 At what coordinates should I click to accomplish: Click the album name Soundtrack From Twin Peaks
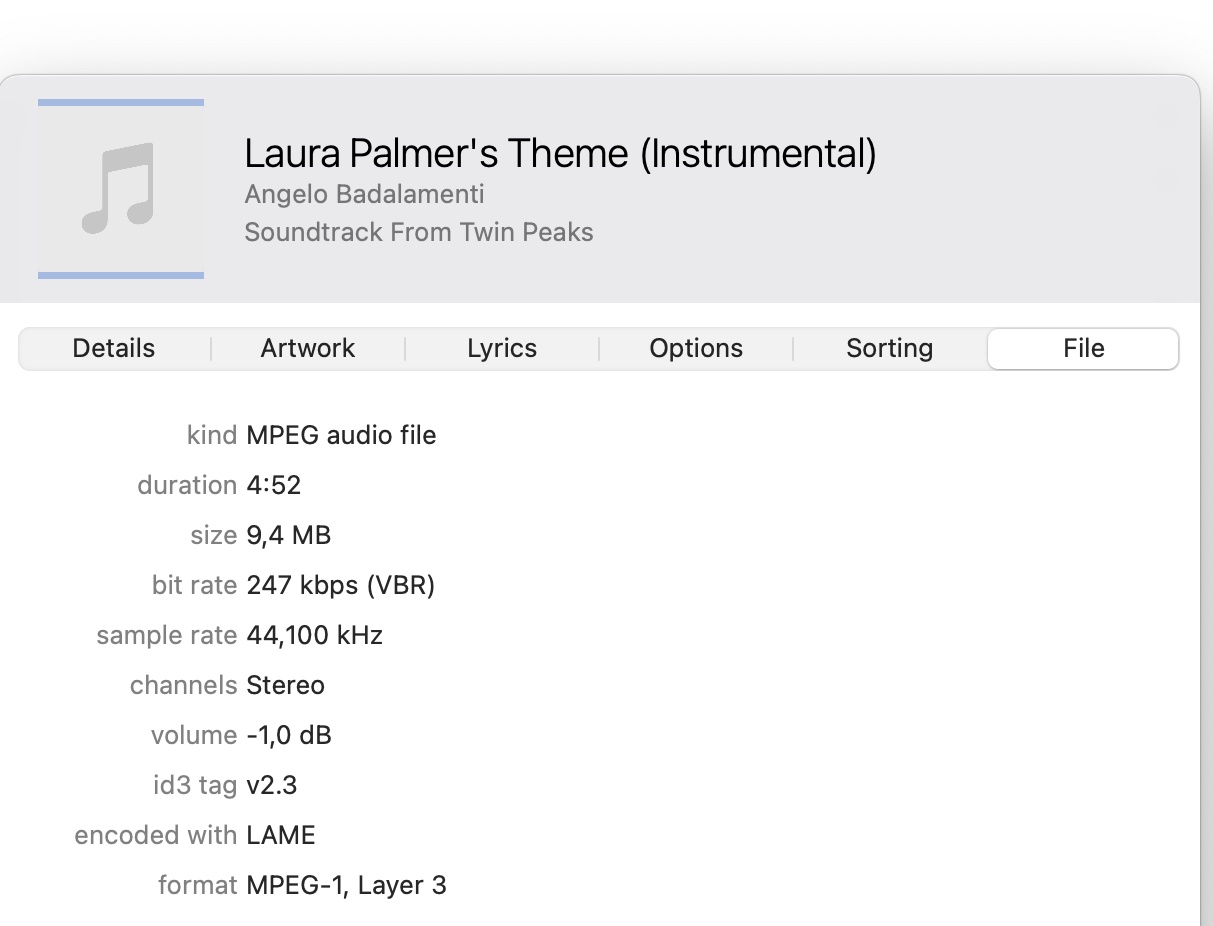pos(419,232)
